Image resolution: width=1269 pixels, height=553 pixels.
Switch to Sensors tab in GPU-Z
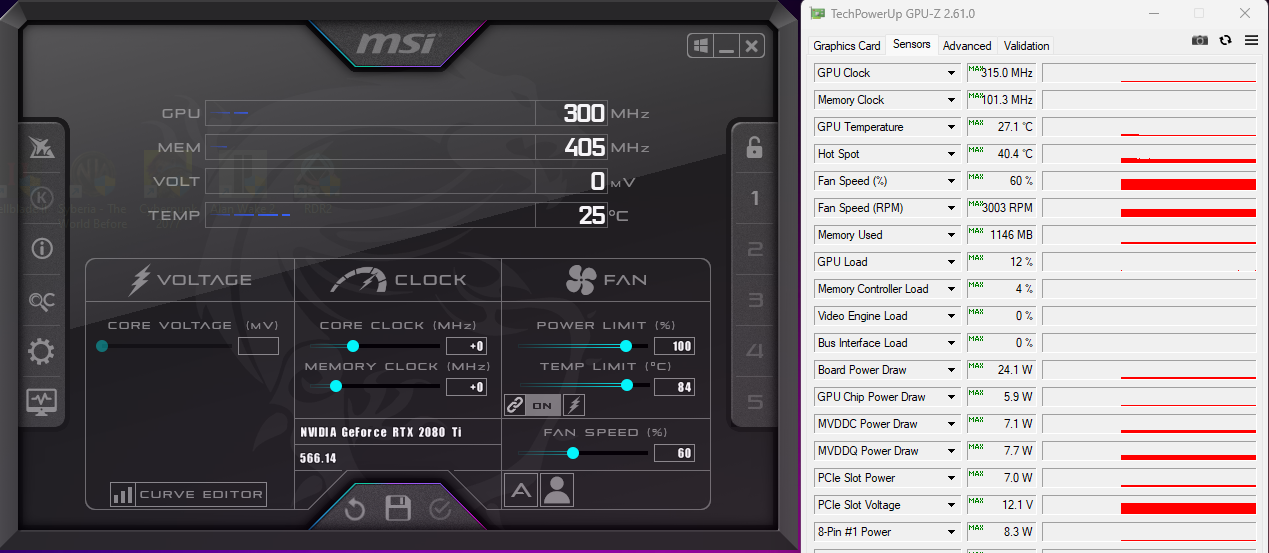point(911,45)
